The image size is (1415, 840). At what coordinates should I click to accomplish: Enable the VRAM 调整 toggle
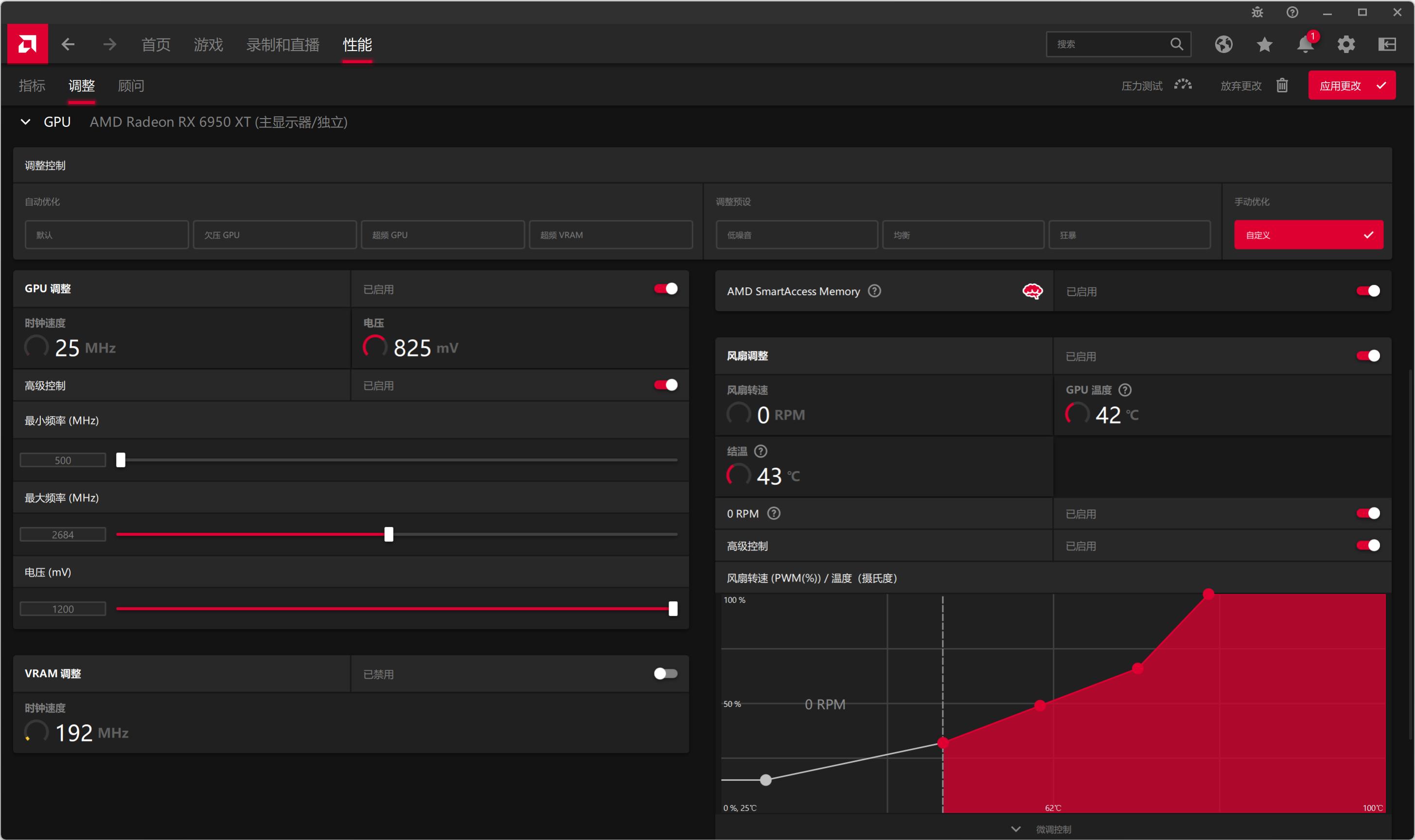(665, 674)
